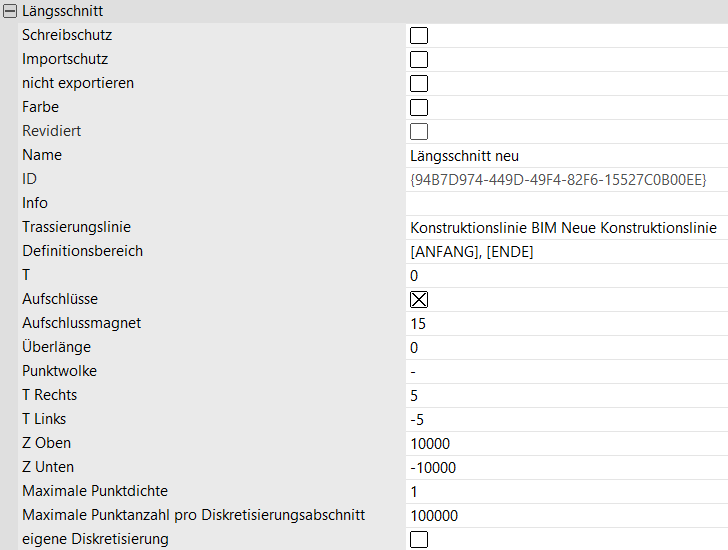
Task: Select the ID value field
Action: click(x=558, y=179)
